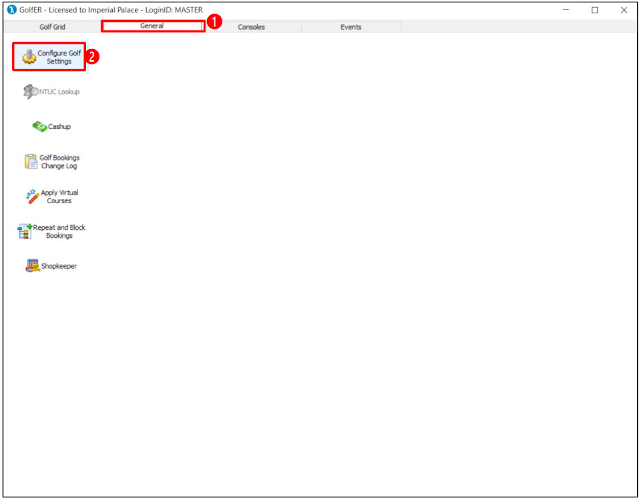
Task: Open Configure Golf Settings gear icon
Action: point(29,57)
